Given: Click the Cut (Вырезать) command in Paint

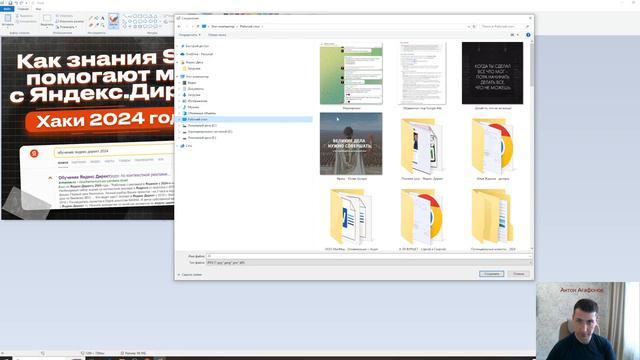Looking at the screenshot, I should click(24, 16).
